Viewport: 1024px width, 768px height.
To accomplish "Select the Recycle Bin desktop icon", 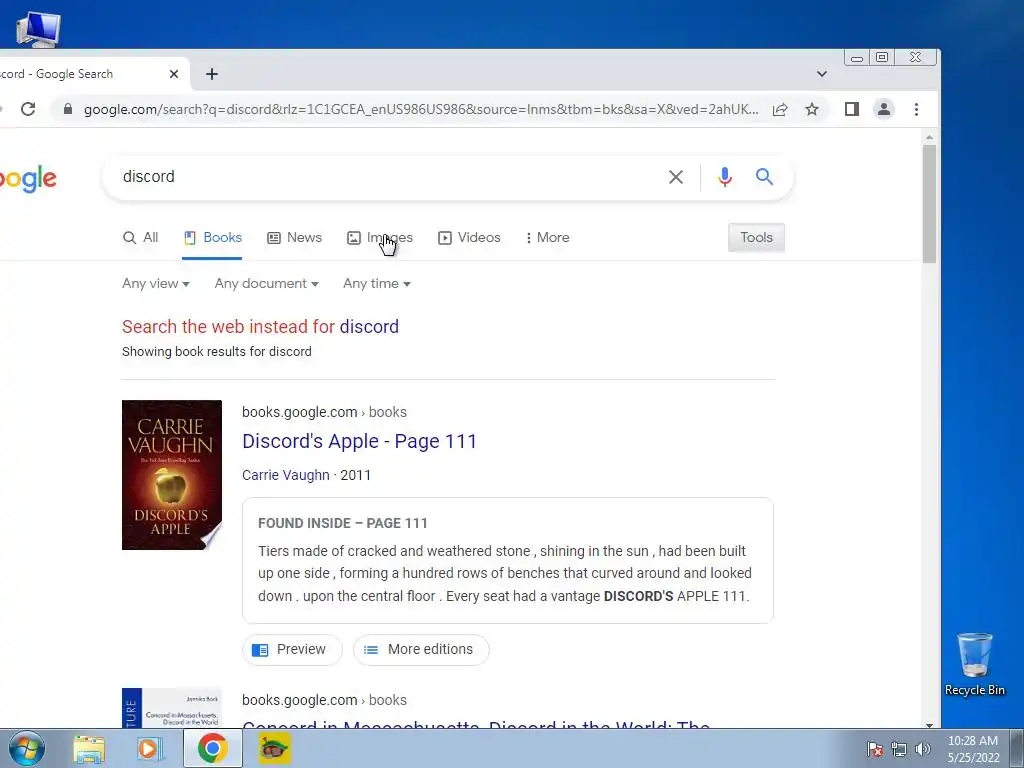I will click(974, 664).
